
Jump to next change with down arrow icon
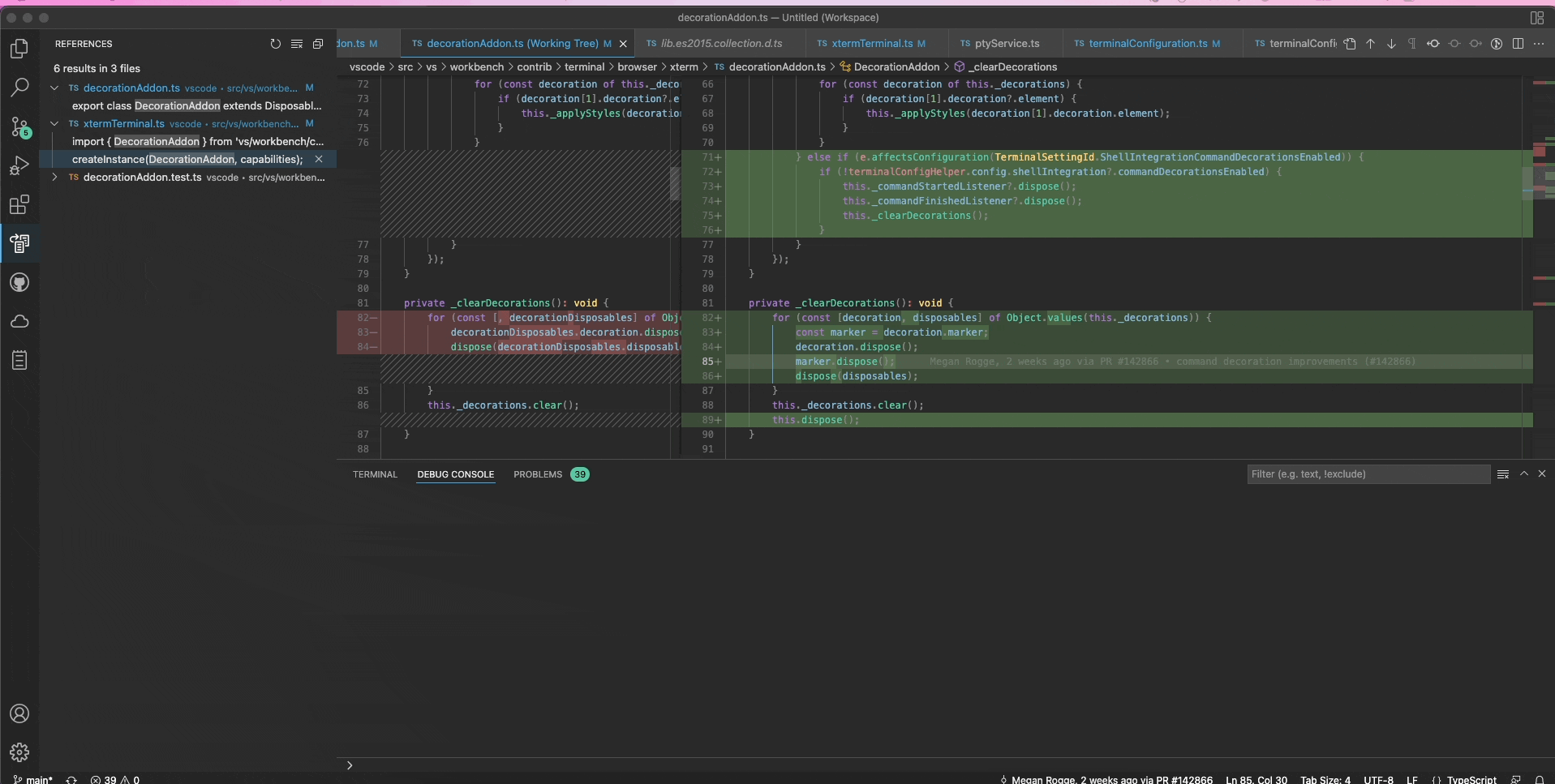coord(1391,44)
